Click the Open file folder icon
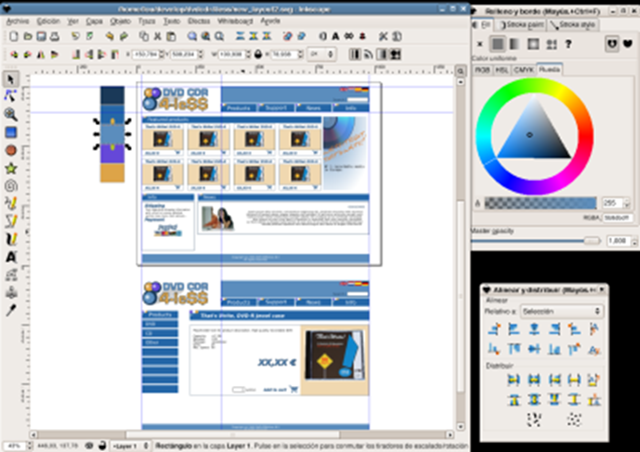Viewport: 640px width, 452px height. pos(27,36)
